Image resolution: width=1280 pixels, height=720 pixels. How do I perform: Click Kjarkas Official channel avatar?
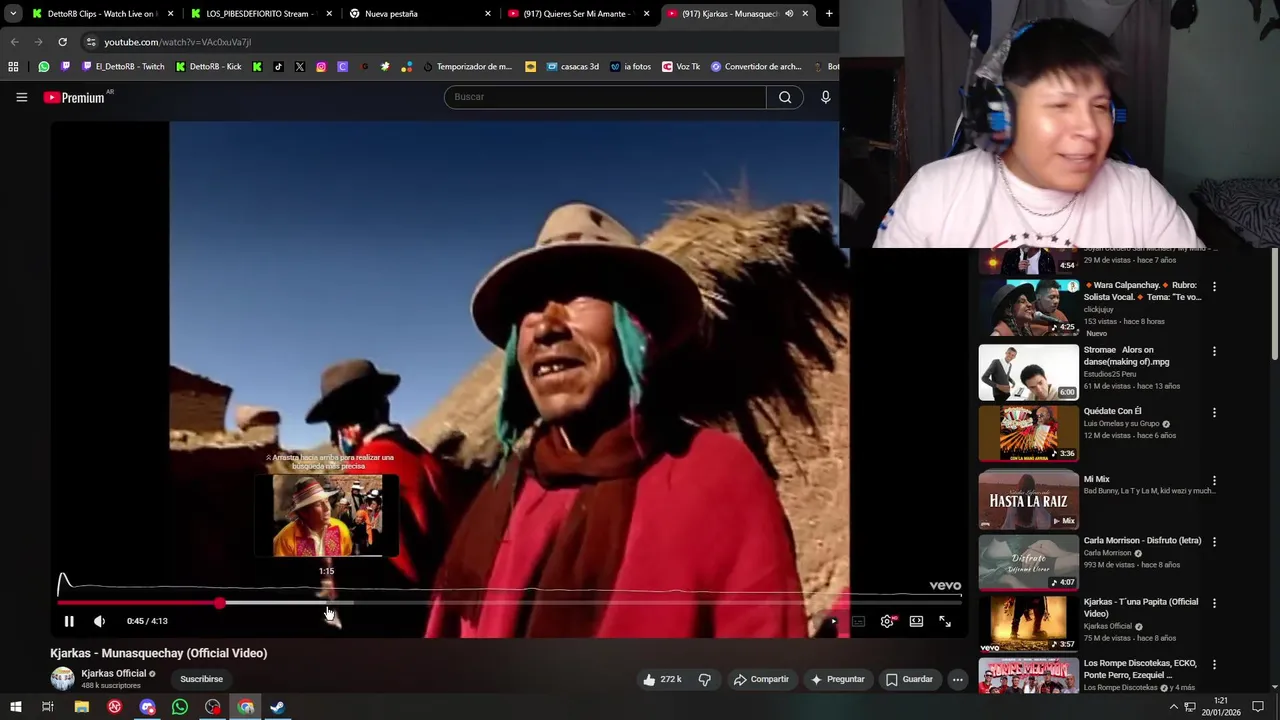click(62, 678)
